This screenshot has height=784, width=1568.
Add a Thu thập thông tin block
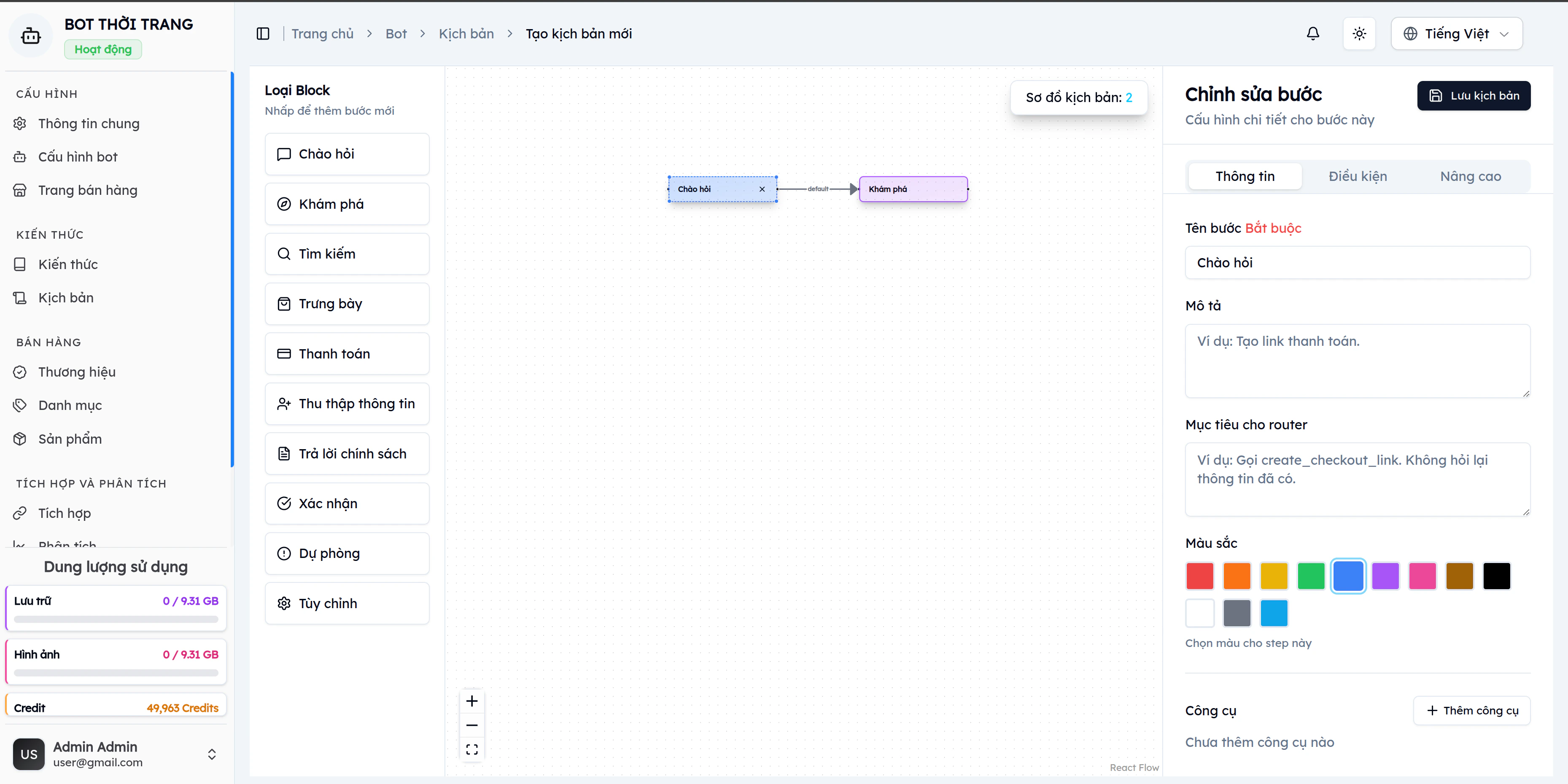tap(347, 404)
